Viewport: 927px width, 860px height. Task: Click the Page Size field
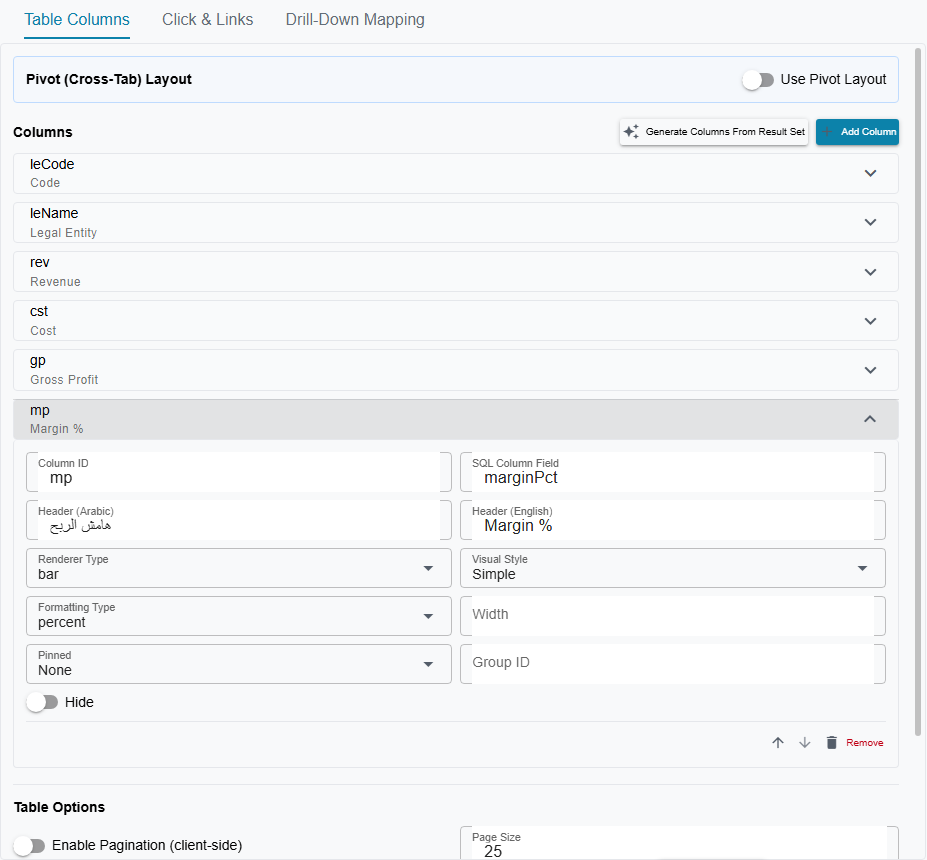pos(679,843)
